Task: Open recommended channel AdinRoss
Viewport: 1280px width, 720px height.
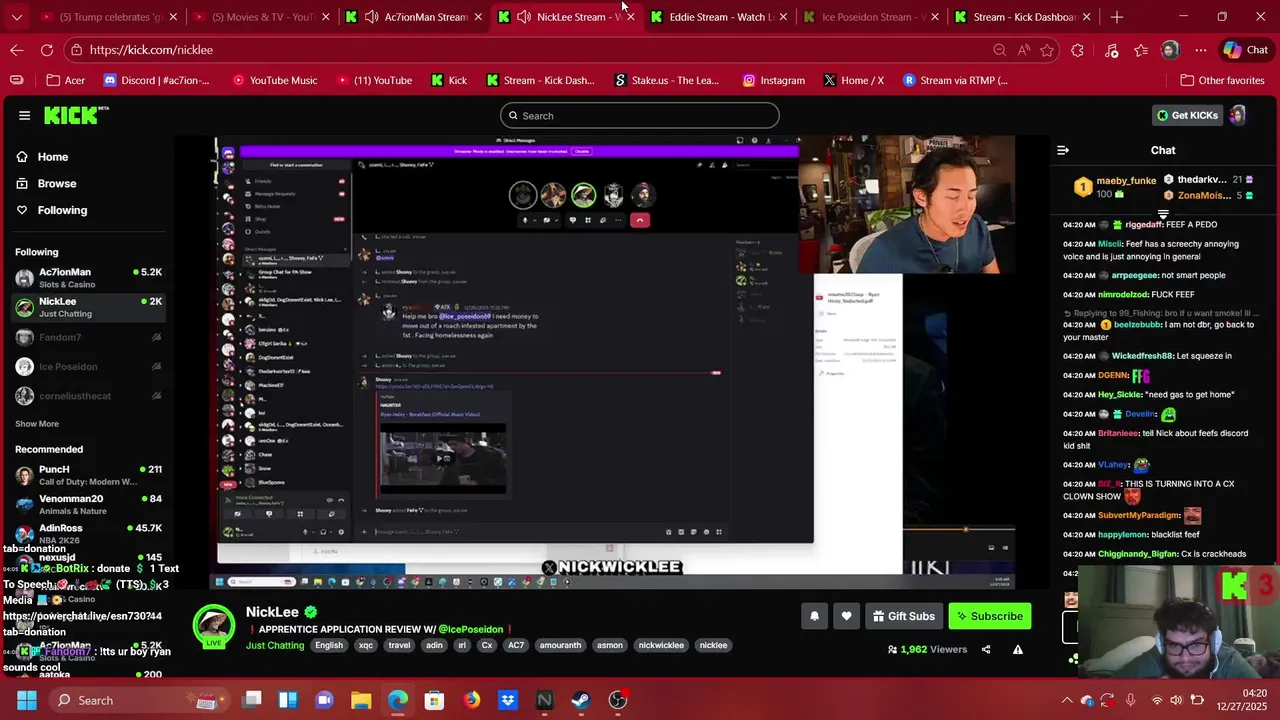Action: click(x=88, y=533)
